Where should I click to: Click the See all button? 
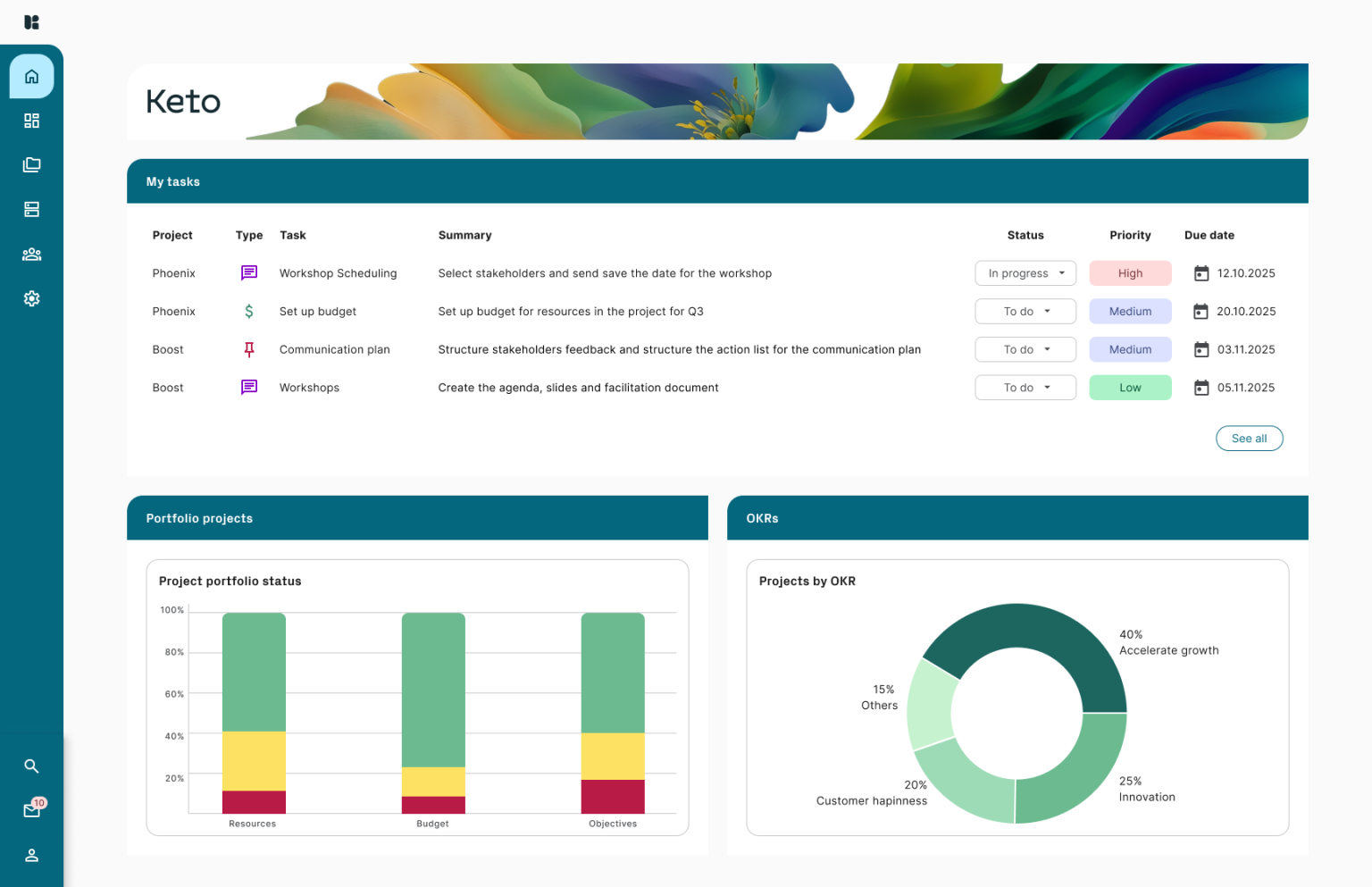(1249, 438)
